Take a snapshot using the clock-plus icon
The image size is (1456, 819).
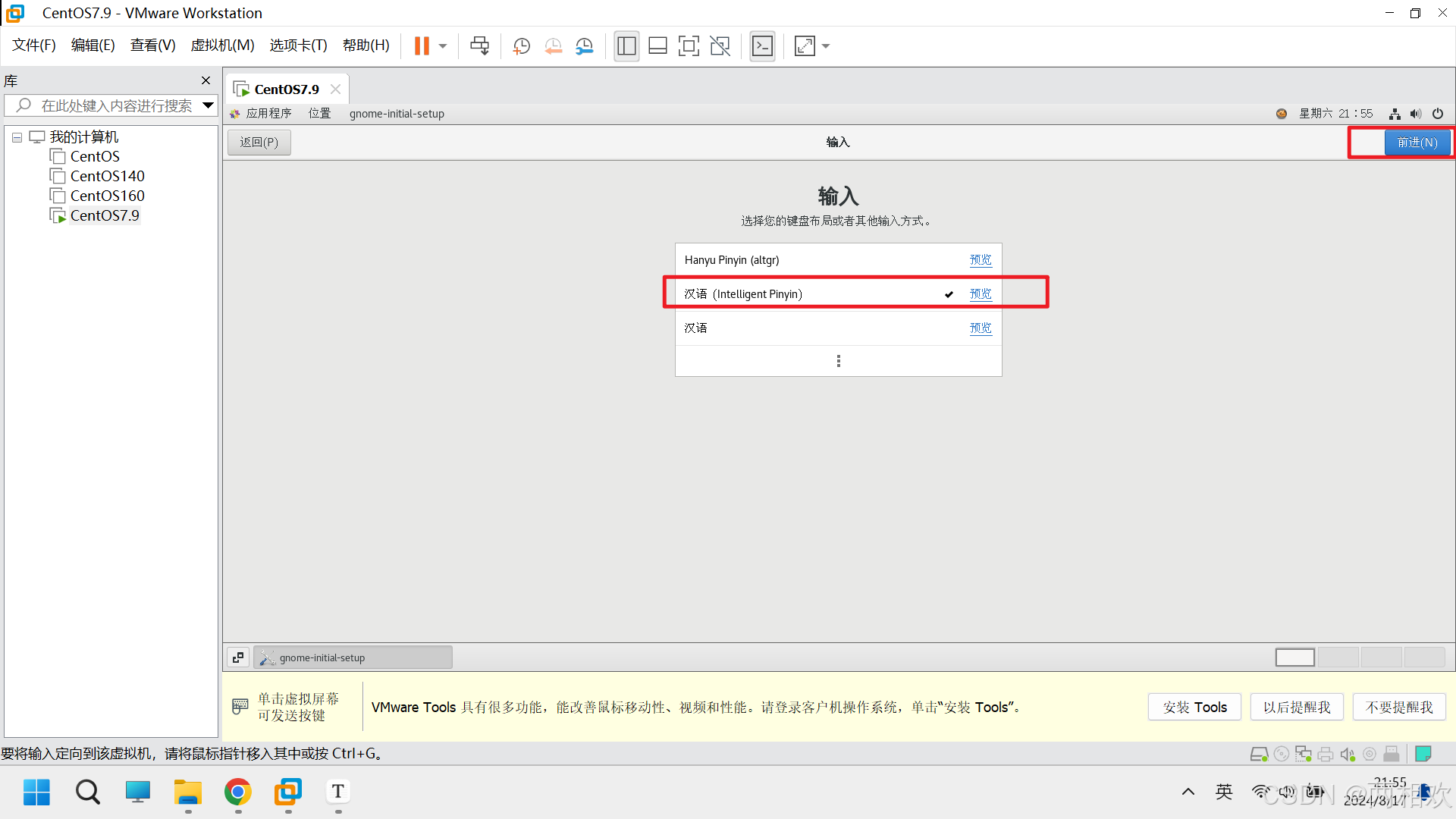click(522, 46)
